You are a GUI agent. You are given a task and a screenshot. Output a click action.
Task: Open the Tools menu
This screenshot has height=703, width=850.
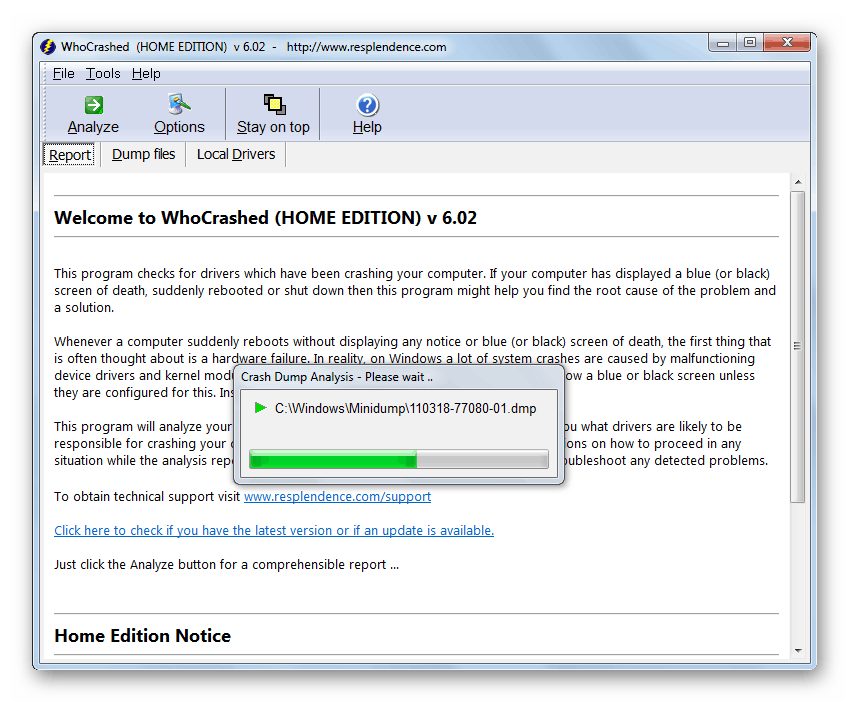click(103, 74)
